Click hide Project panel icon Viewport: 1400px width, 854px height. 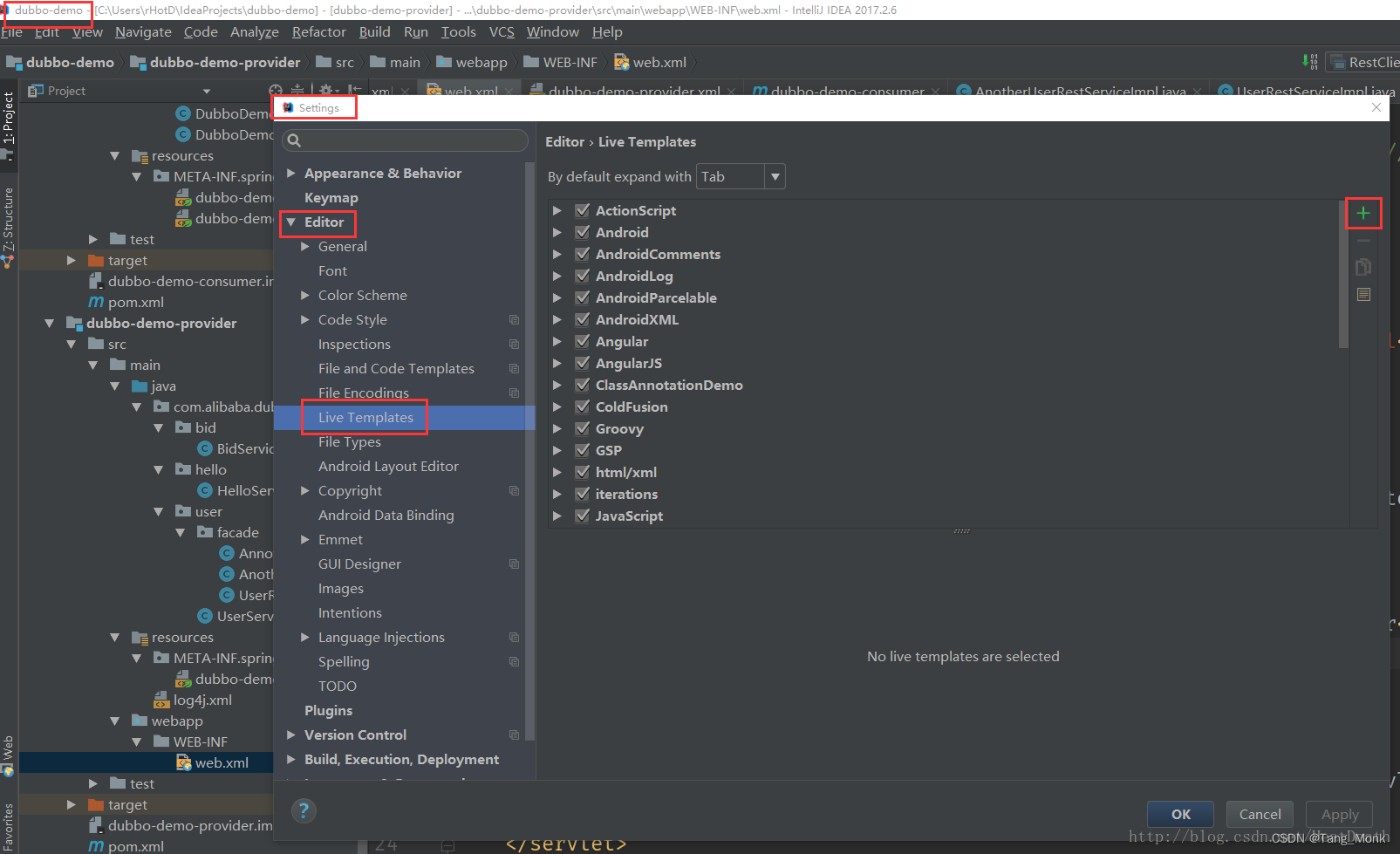click(353, 90)
